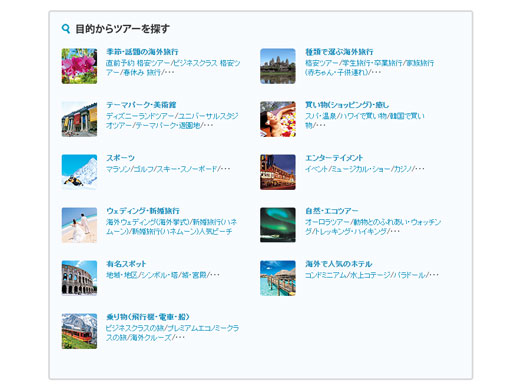Open the テーマパーク・美術館 heading link
Image resolution: width=520 pixels, height=390 pixels.
point(141,105)
